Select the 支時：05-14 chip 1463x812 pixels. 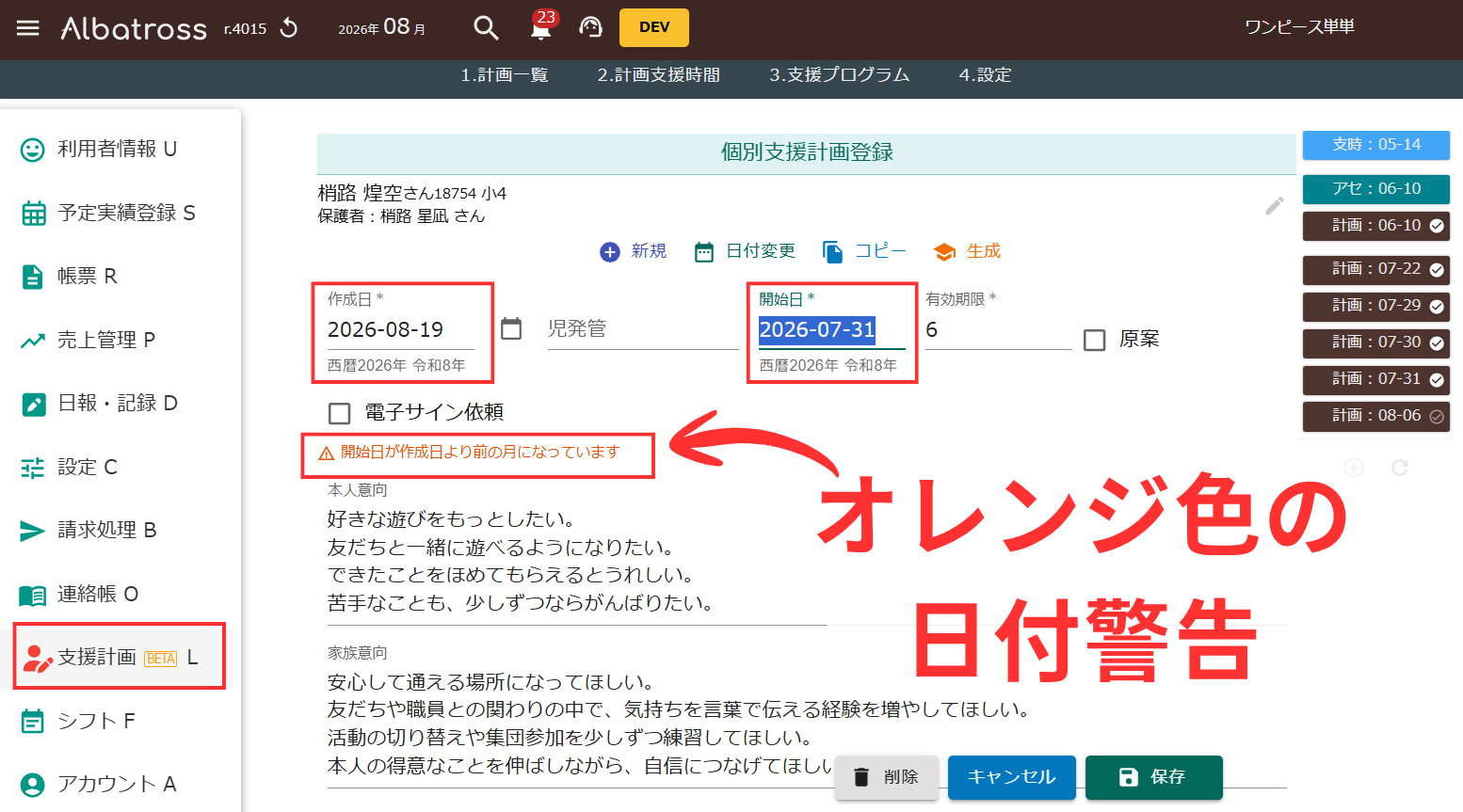[x=1375, y=145]
